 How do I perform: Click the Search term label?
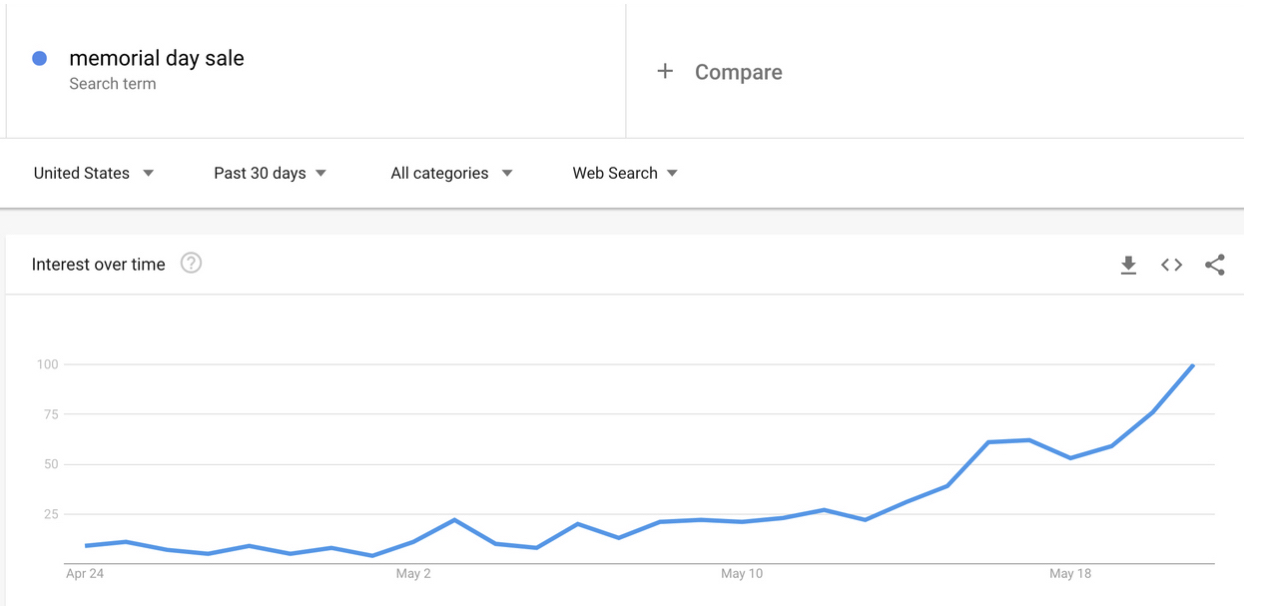(x=113, y=84)
